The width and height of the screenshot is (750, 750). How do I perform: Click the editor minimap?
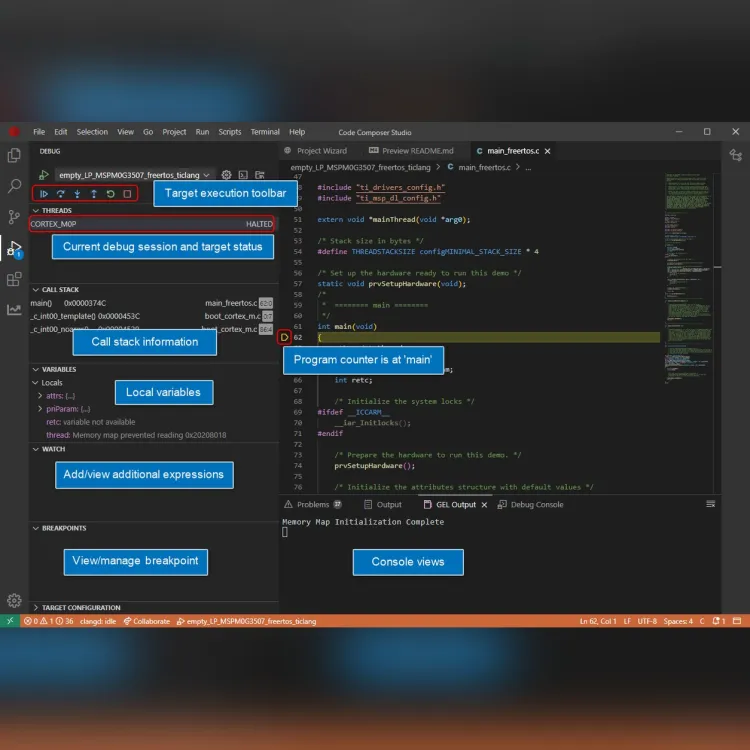tap(688, 277)
